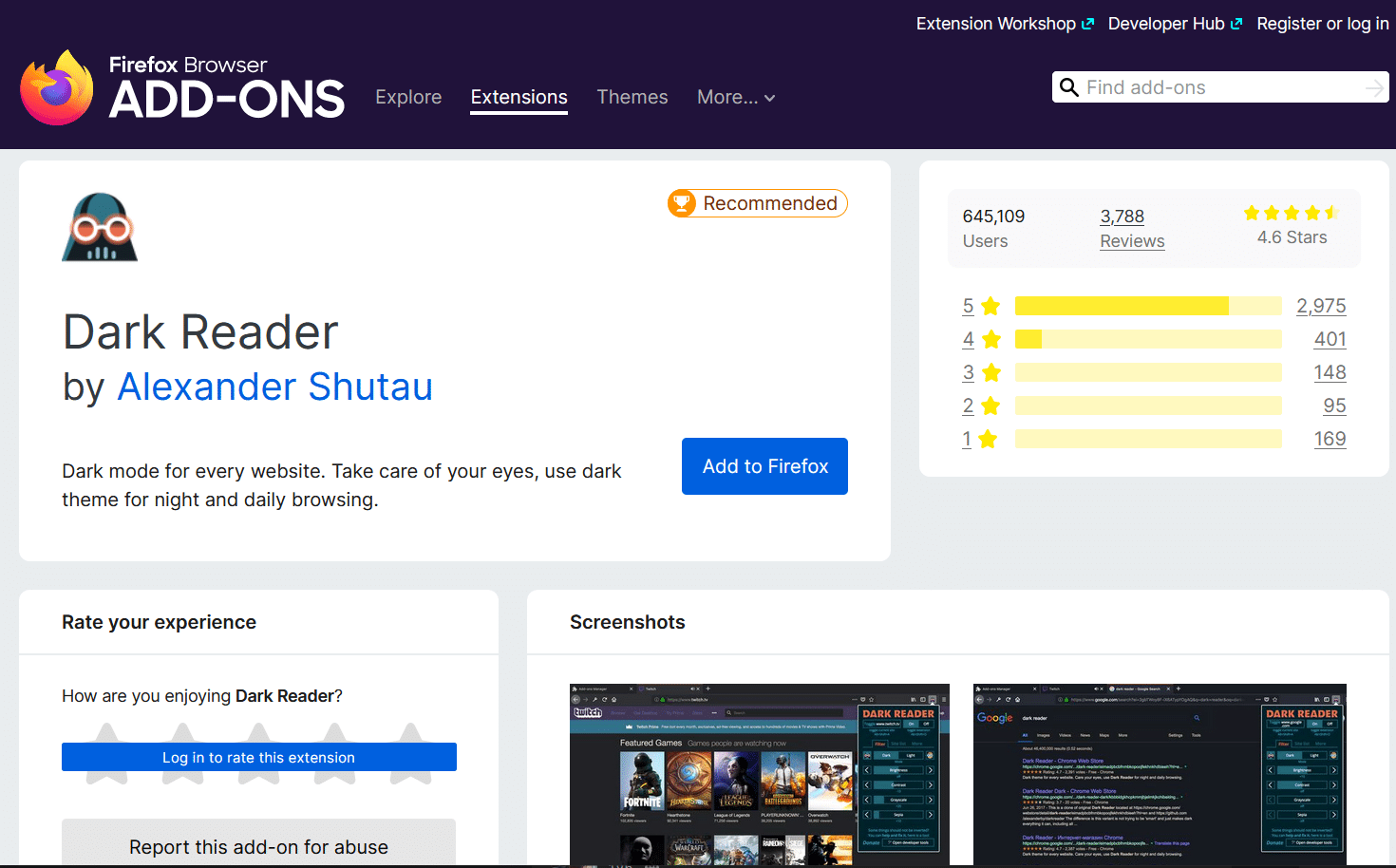Switch to the Explore tab
1396x868 pixels.
click(408, 97)
